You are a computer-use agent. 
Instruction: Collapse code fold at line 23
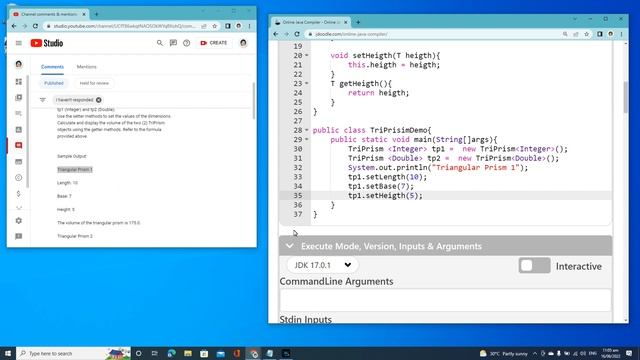[307, 84]
